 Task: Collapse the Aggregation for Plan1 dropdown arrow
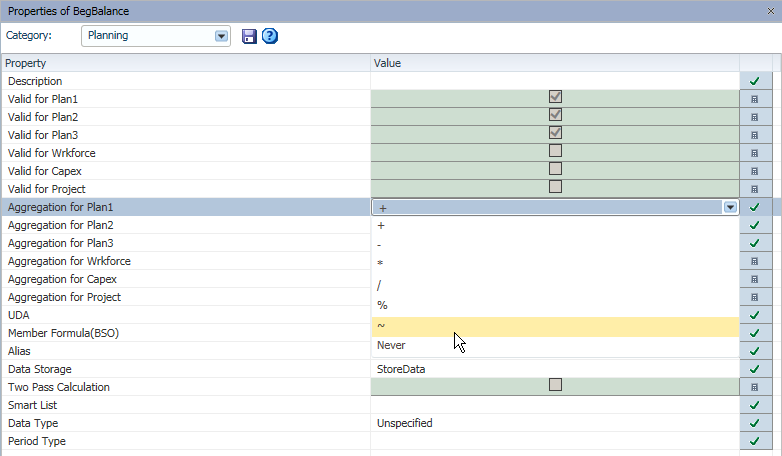(x=731, y=207)
